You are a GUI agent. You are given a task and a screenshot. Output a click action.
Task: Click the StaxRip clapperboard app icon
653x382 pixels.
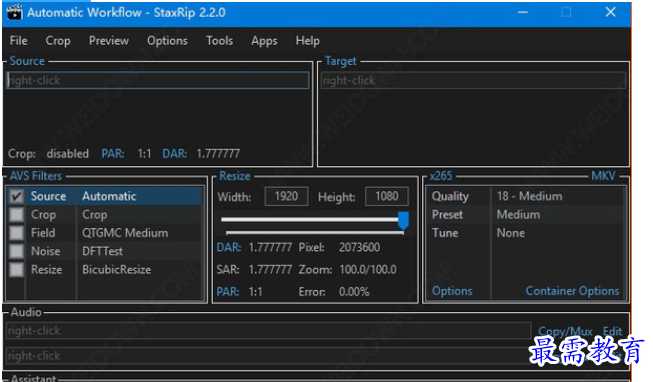(14, 12)
